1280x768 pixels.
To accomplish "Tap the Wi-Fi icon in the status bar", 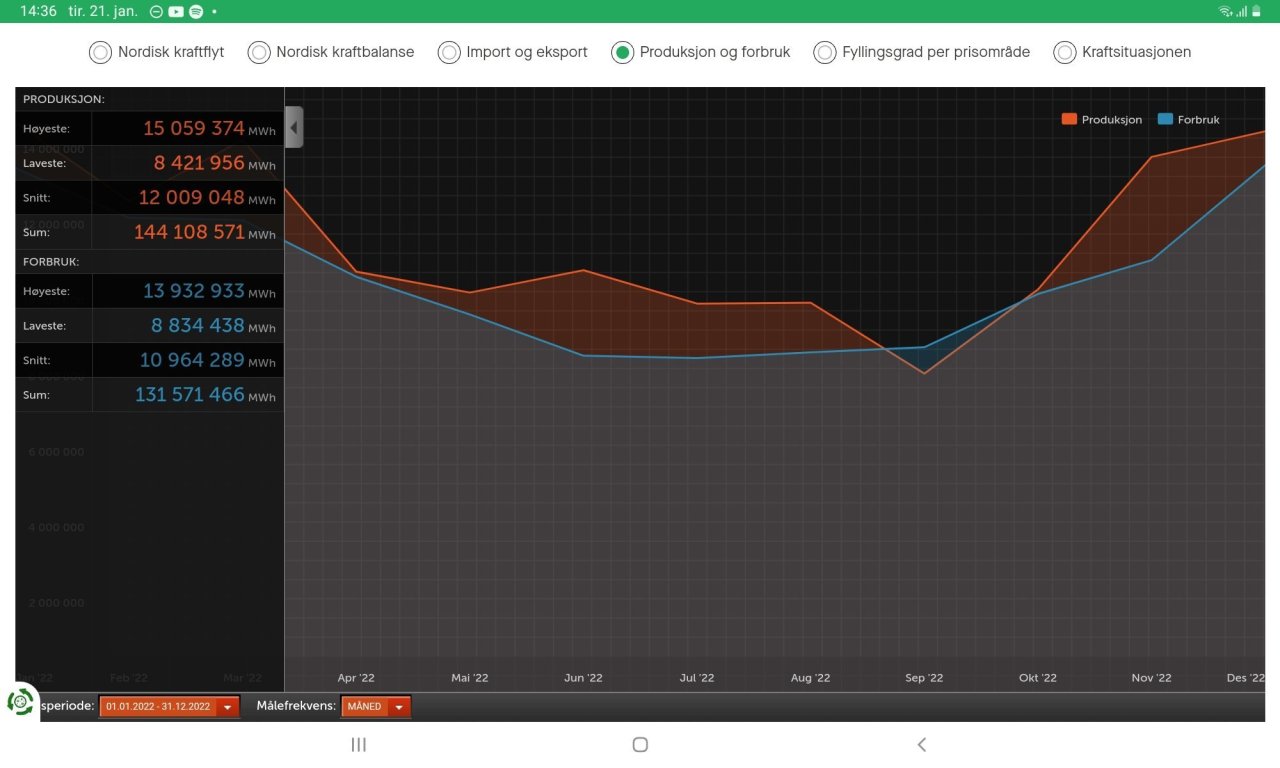I will [1225, 11].
